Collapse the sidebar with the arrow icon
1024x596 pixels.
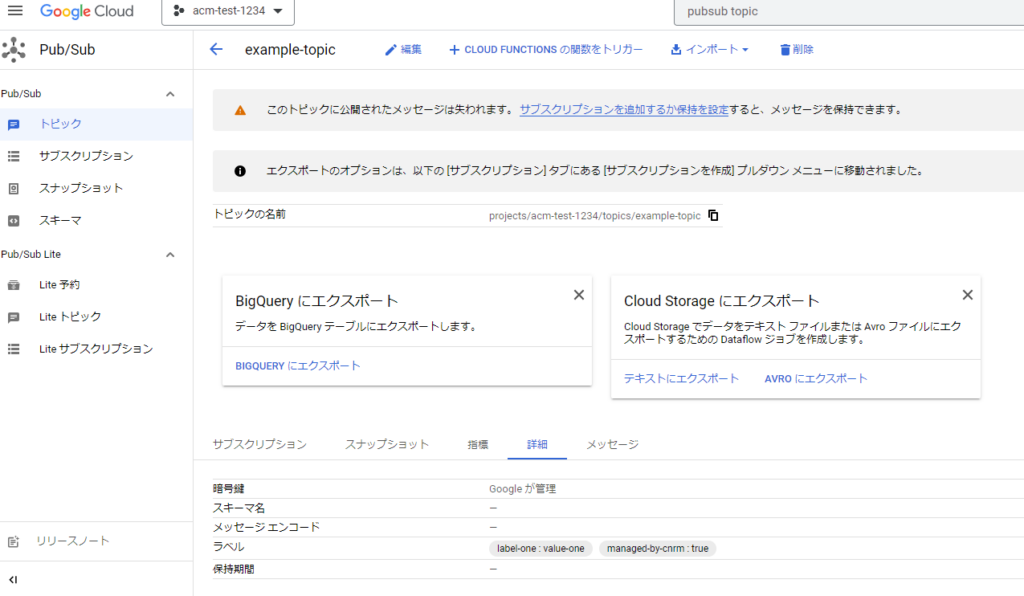coord(13,580)
